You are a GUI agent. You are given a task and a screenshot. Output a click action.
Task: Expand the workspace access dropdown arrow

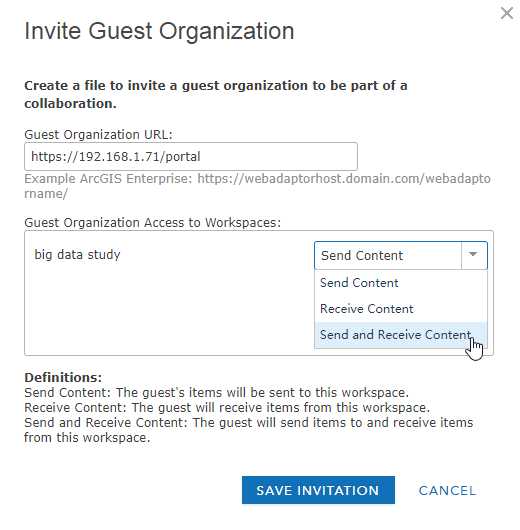click(x=473, y=255)
